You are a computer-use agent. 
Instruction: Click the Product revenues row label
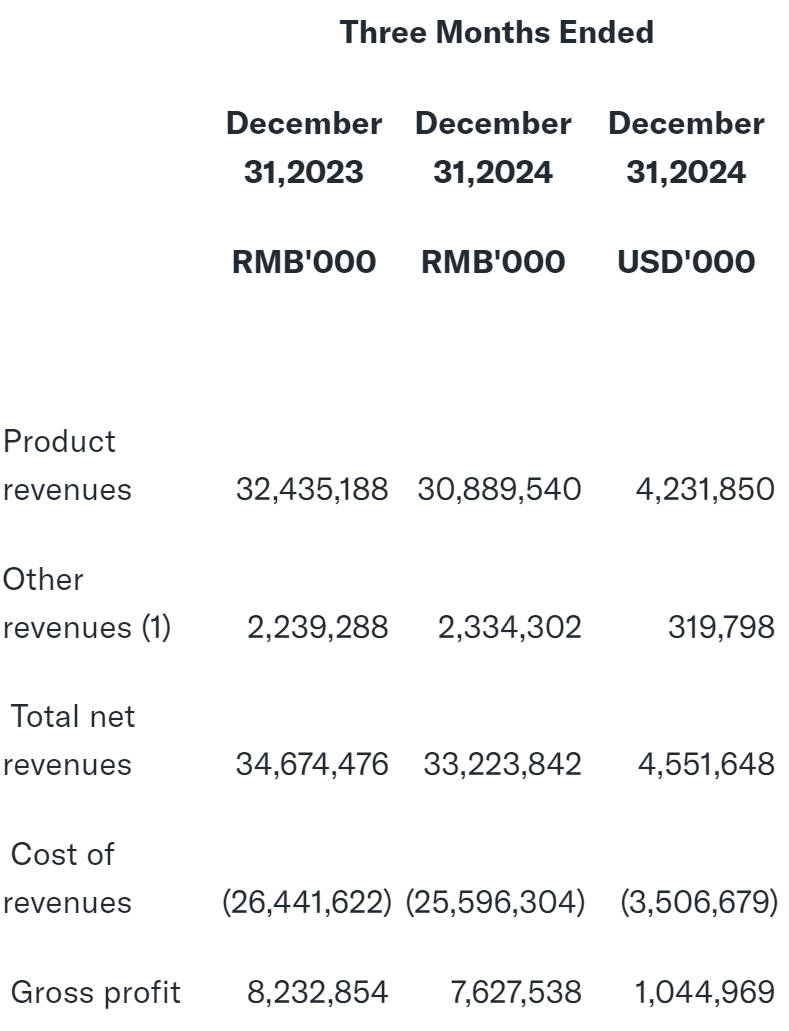[x=66, y=465]
